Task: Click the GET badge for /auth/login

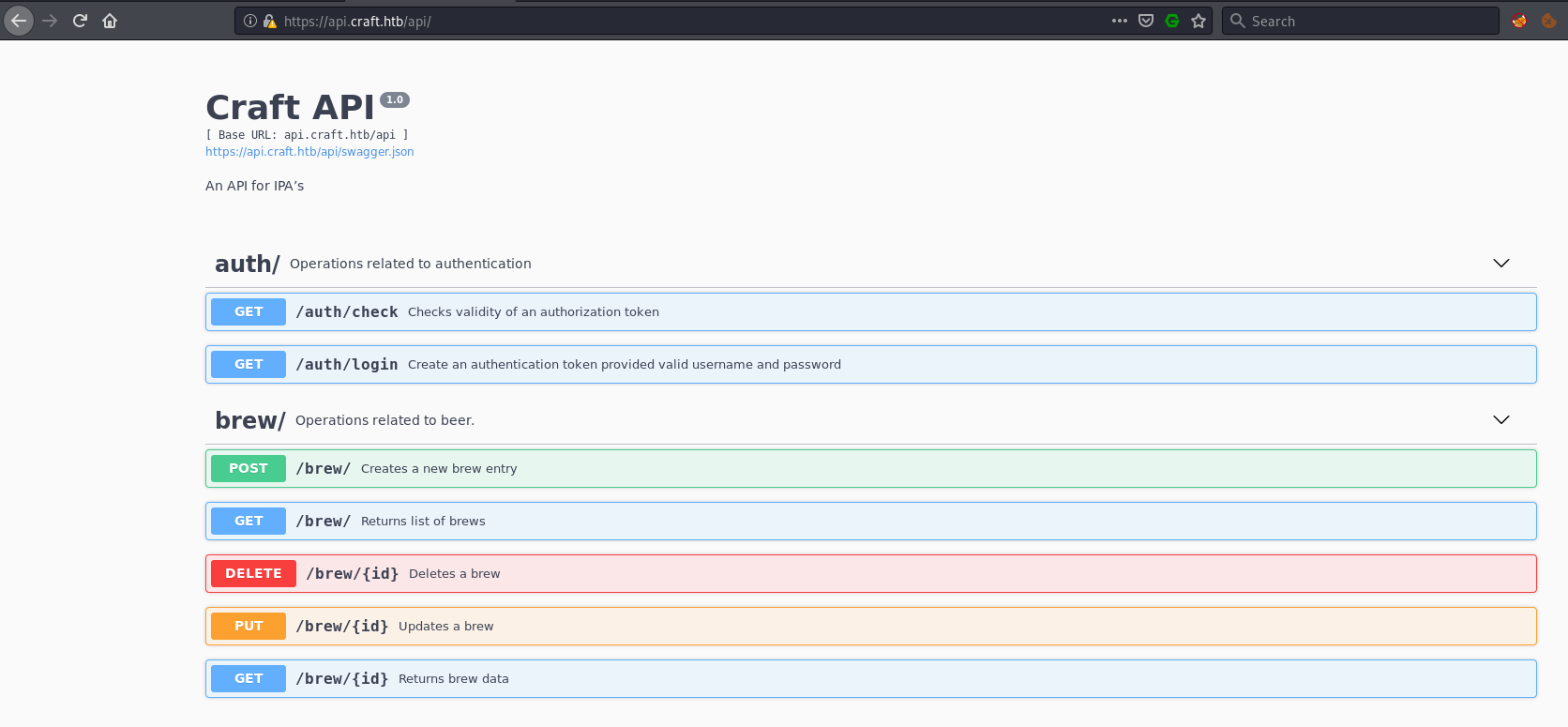Action: click(x=249, y=364)
